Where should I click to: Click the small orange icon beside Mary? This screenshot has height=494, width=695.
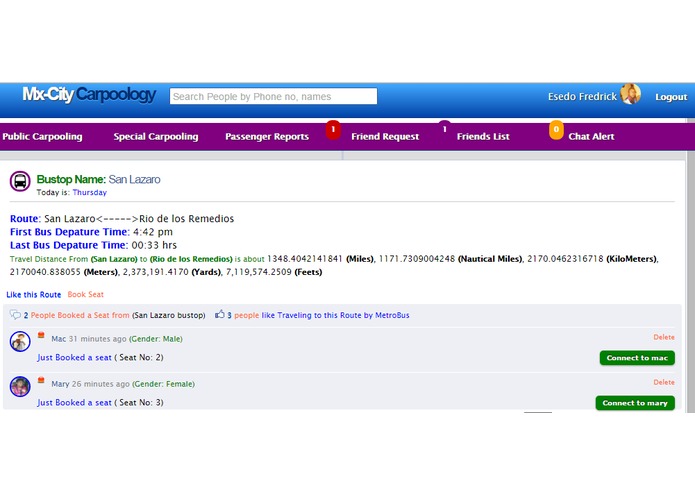(x=41, y=380)
